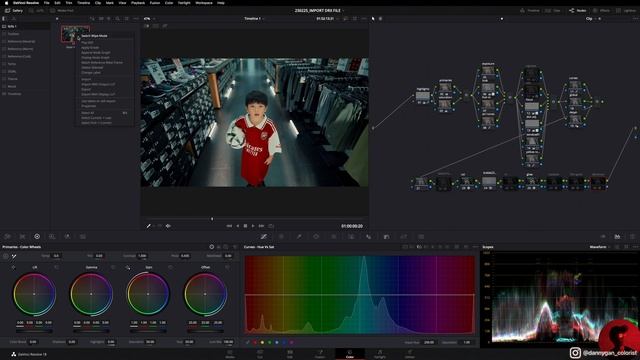Click the Lift black point picker
This screenshot has height=360, width=640.
click(13, 267)
